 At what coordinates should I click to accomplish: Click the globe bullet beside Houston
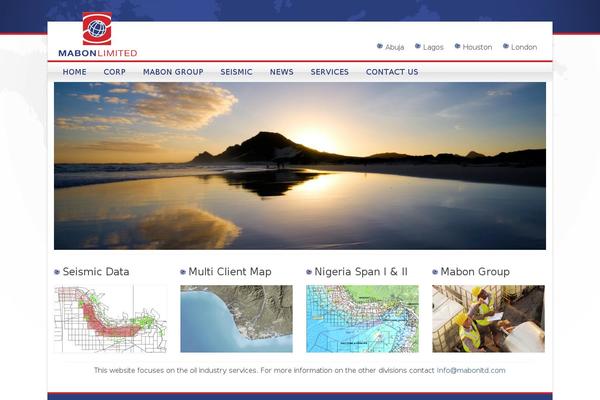click(457, 46)
